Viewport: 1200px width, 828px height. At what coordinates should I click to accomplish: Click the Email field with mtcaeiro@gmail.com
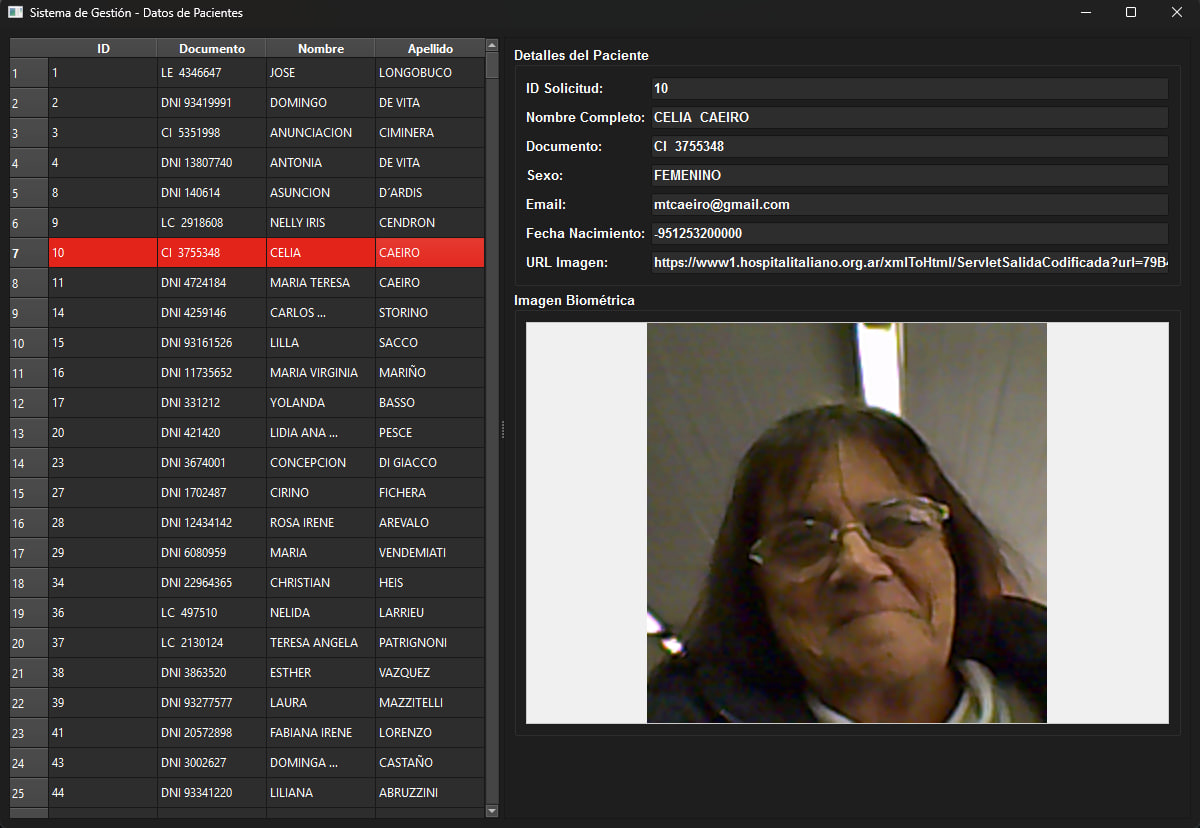pyautogui.click(x=910, y=205)
